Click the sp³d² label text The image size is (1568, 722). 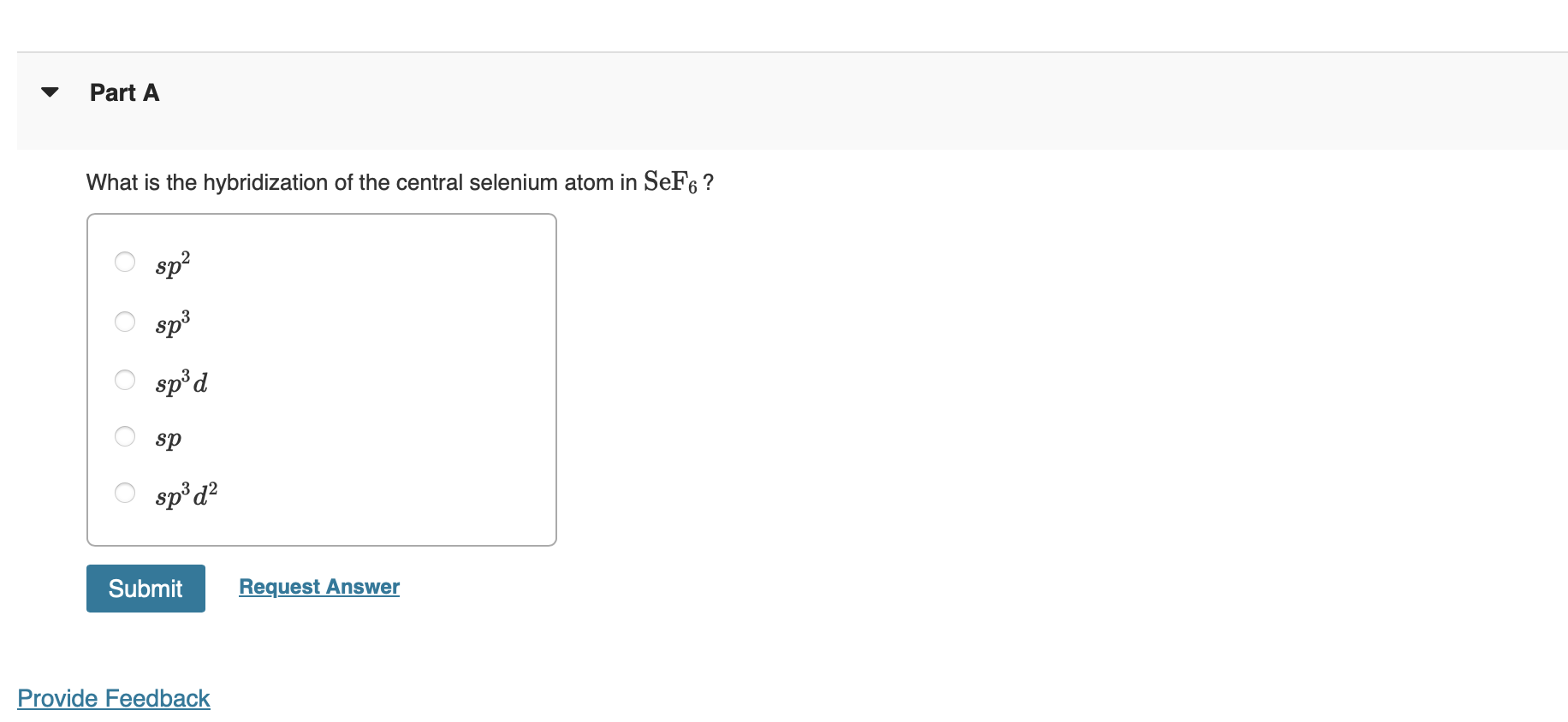tap(185, 495)
